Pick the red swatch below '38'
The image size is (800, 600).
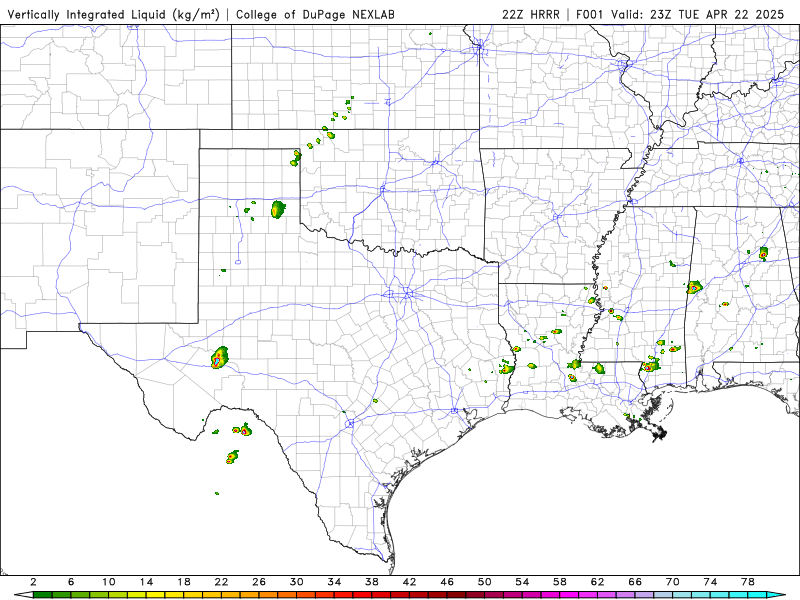tap(382, 595)
